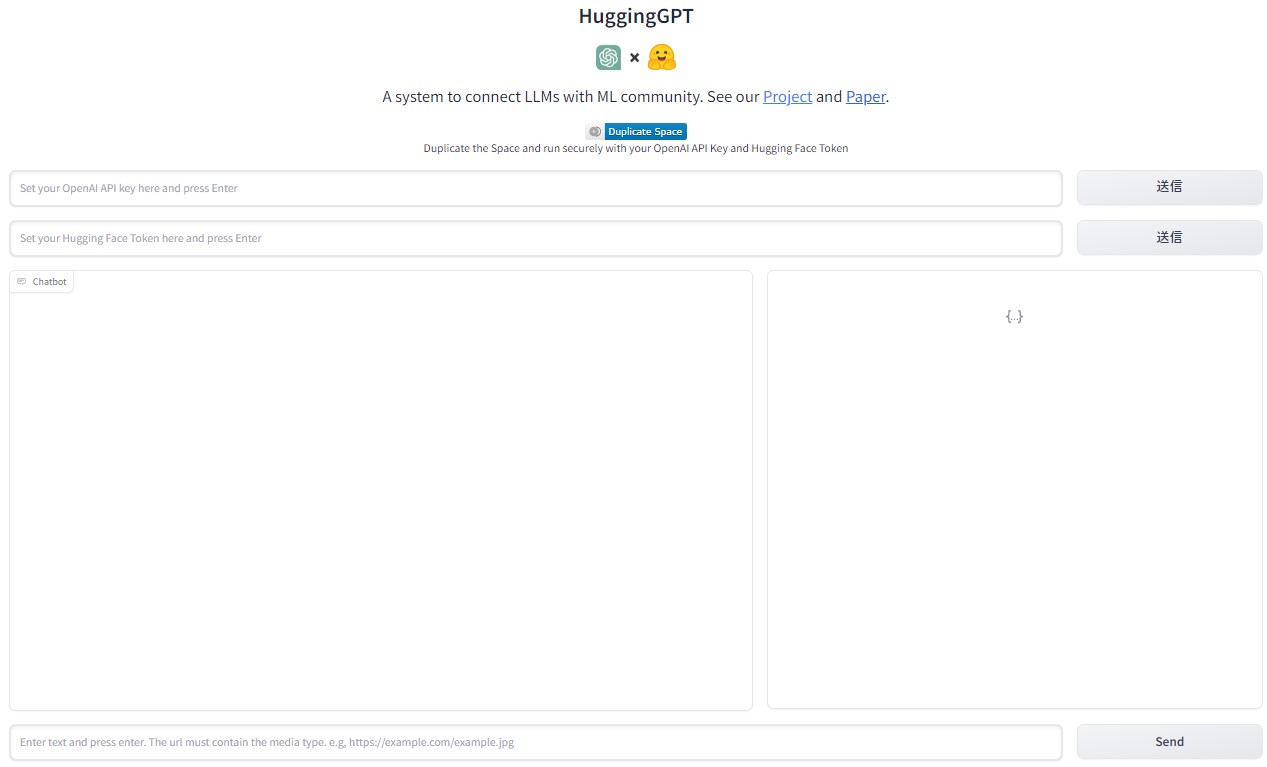Viewport: 1267px width, 767px height.
Task: Click the hugging face emoji icon
Action: [x=662, y=58]
